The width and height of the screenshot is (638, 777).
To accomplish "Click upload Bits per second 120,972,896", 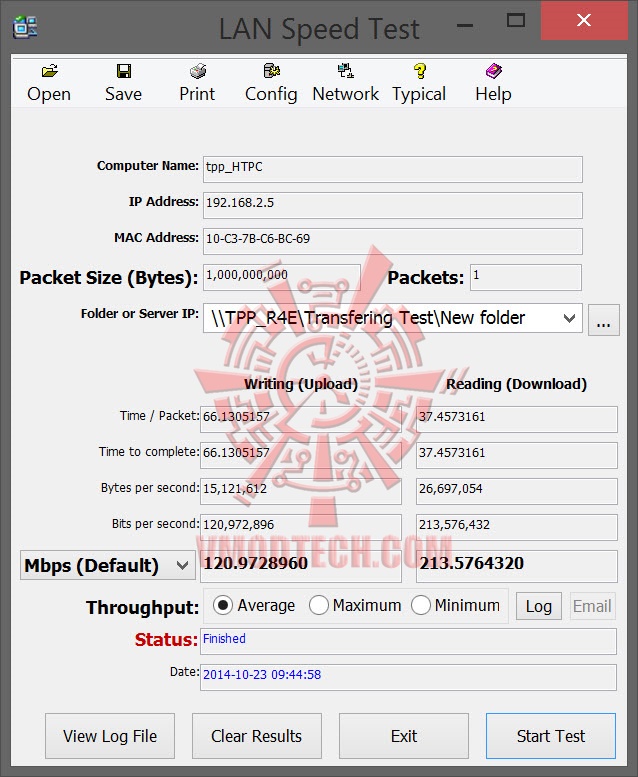I will [x=301, y=527].
